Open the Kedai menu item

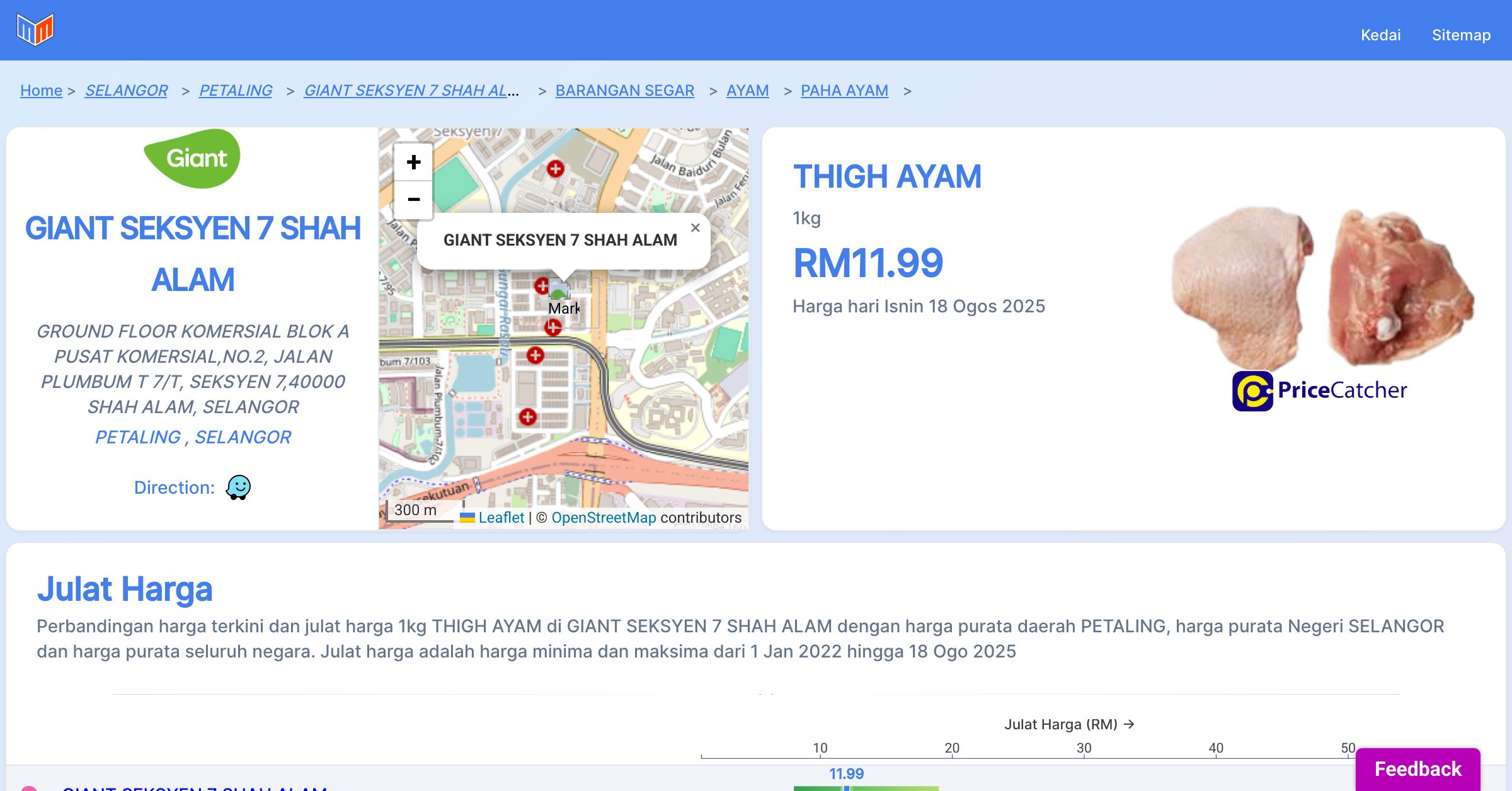[x=1380, y=35]
